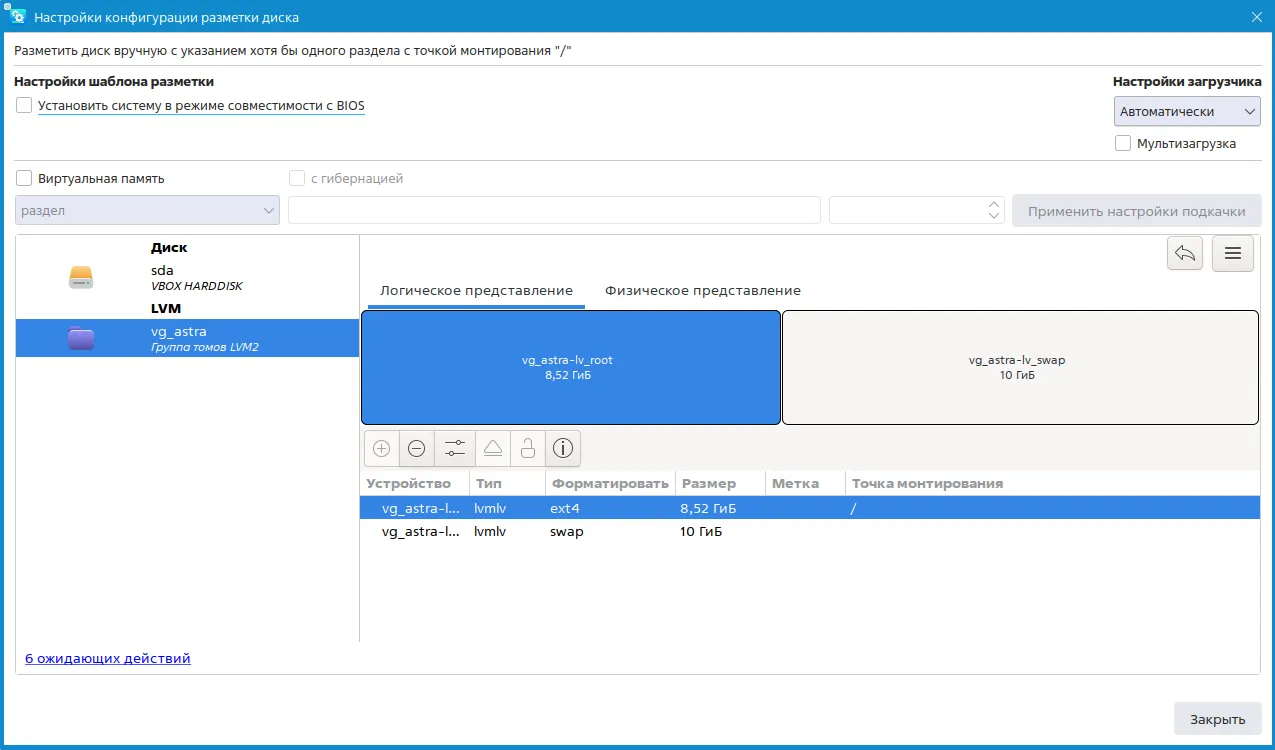Open the hamburger menu button

[x=1233, y=253]
